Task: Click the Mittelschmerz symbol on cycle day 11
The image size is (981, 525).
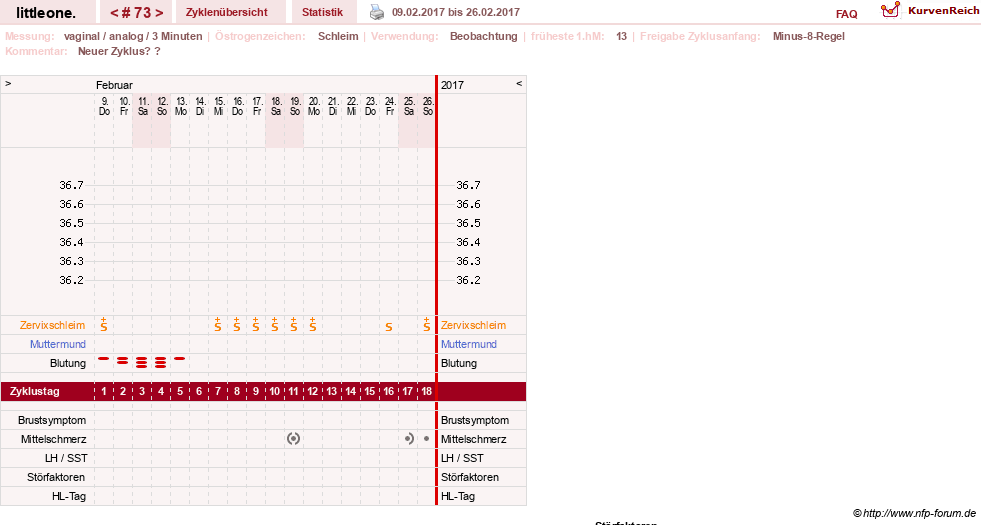Action: [x=293, y=439]
